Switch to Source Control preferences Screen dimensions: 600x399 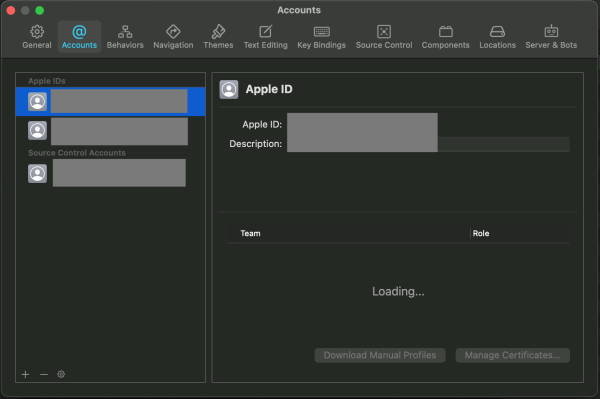click(384, 37)
